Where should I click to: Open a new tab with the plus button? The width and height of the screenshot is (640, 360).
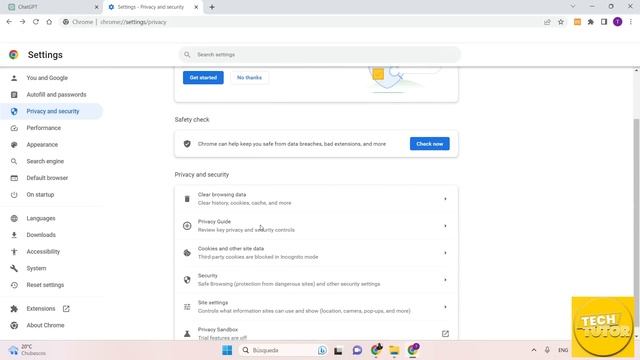pos(212,7)
